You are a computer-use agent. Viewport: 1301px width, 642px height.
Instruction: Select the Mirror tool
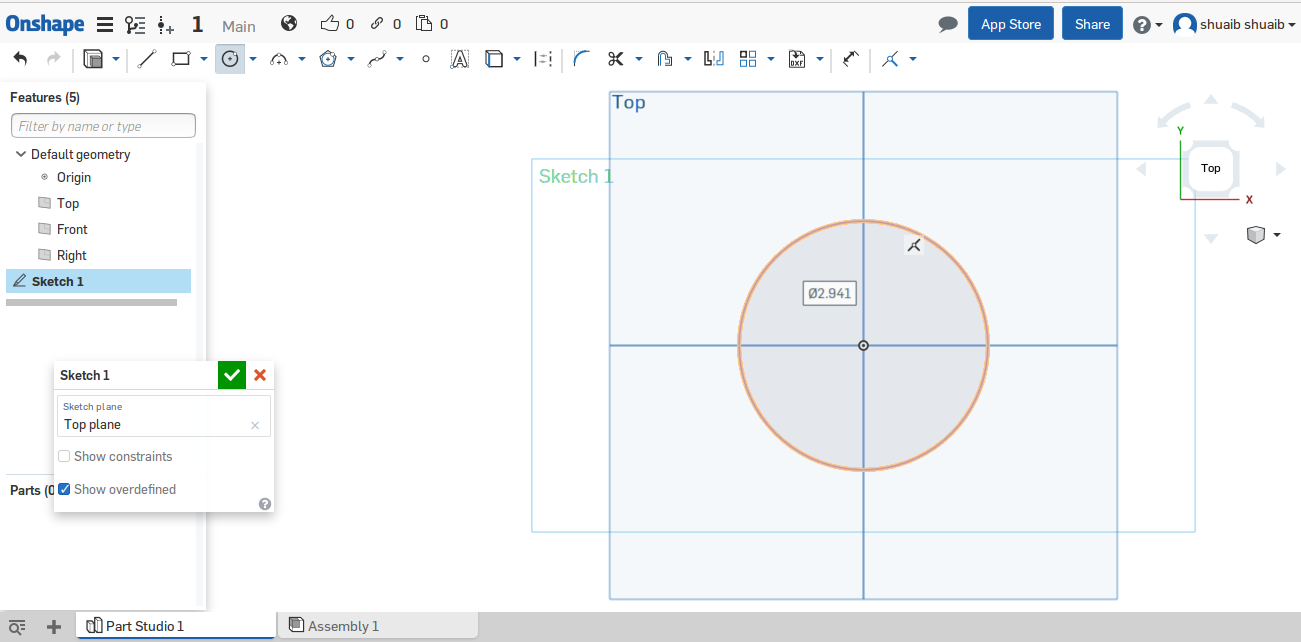(x=714, y=59)
